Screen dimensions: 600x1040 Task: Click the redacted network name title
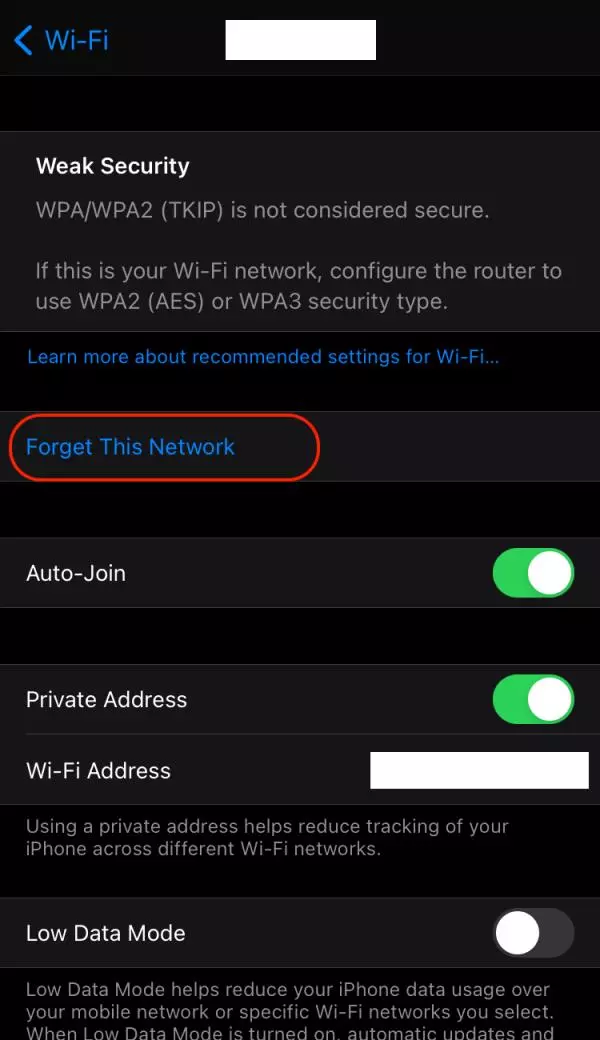pos(300,40)
